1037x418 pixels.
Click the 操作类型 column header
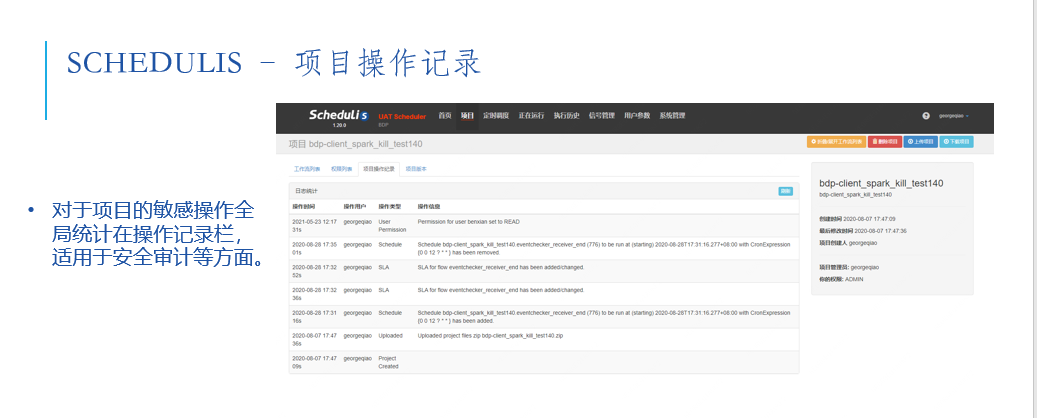pyautogui.click(x=388, y=206)
